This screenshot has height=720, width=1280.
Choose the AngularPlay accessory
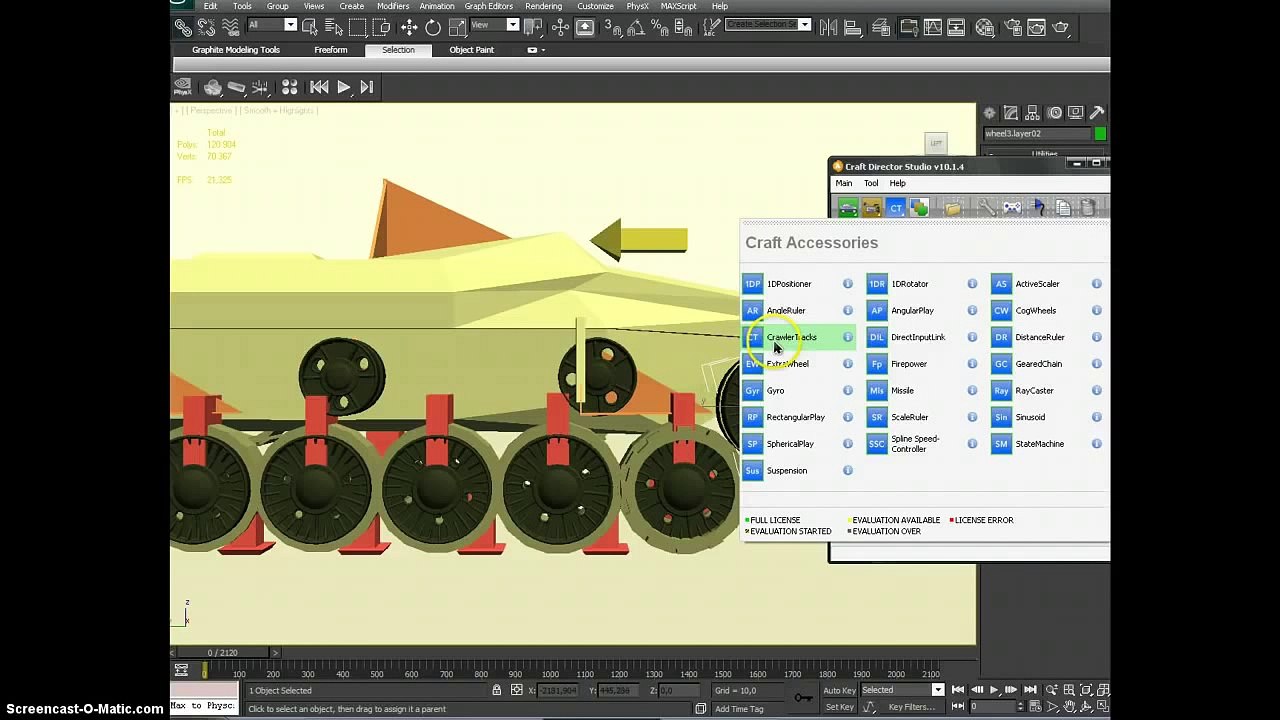pyautogui.click(x=912, y=311)
